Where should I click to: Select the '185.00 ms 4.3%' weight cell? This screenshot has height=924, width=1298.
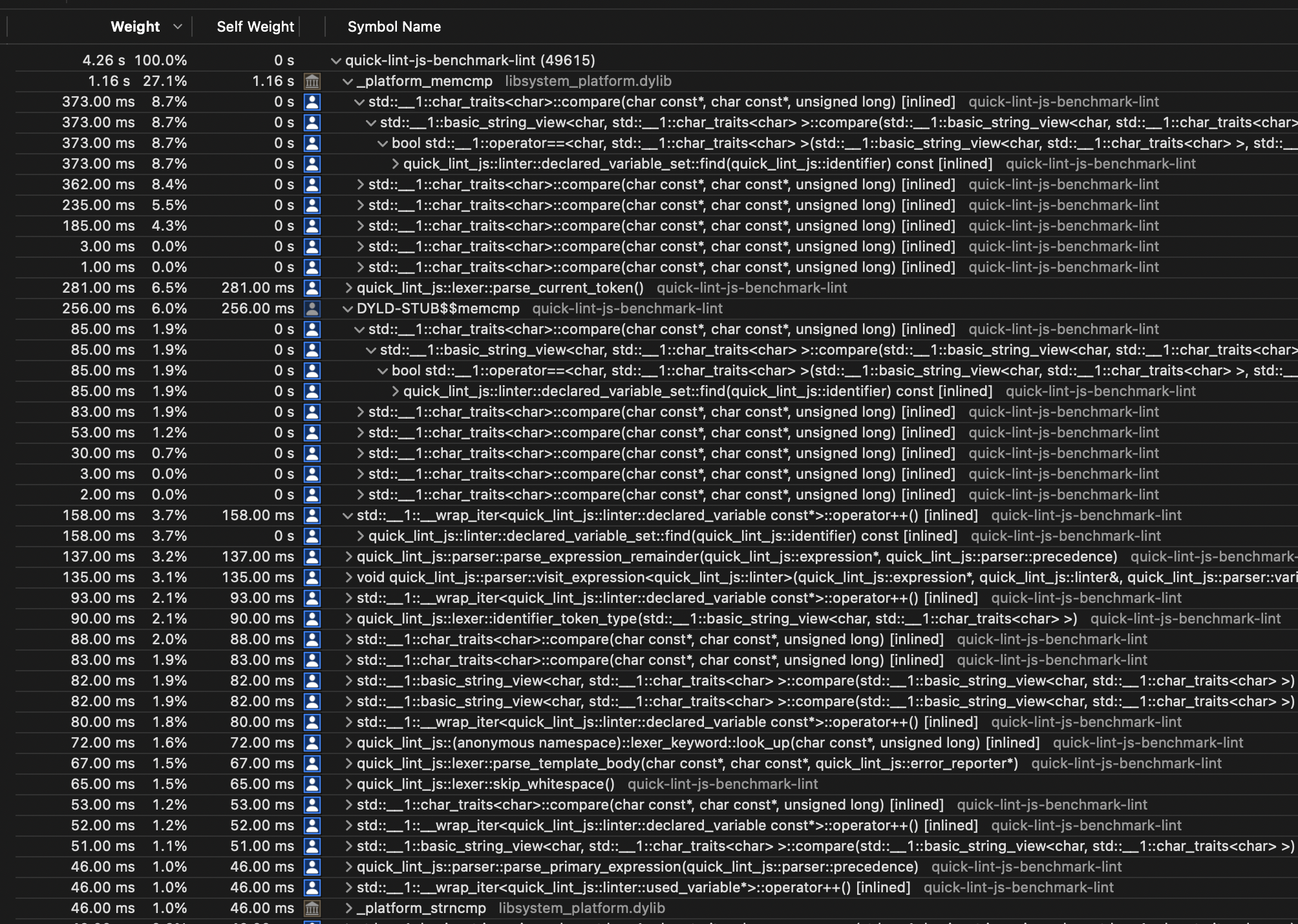point(124,226)
